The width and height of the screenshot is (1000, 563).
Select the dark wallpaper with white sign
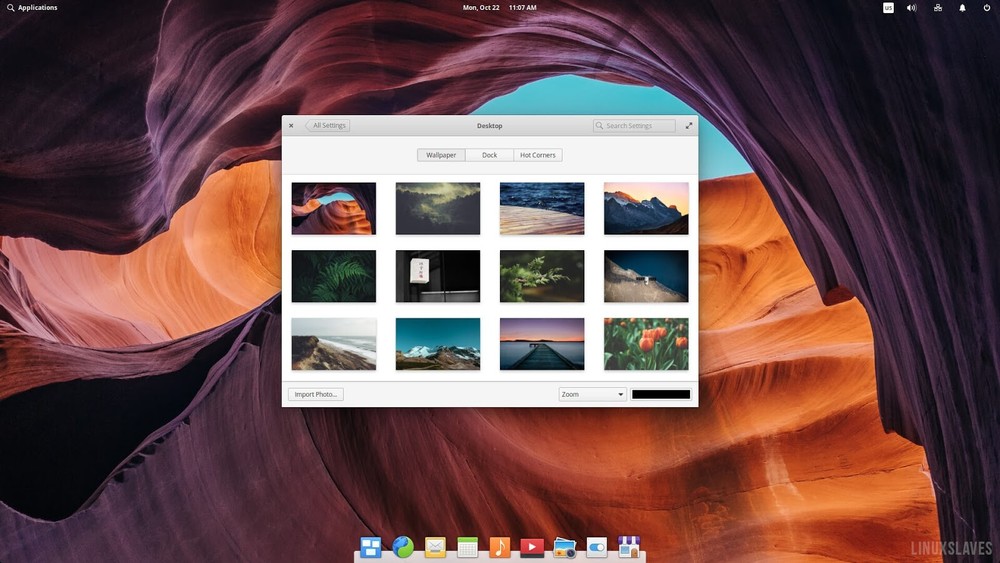coord(438,276)
